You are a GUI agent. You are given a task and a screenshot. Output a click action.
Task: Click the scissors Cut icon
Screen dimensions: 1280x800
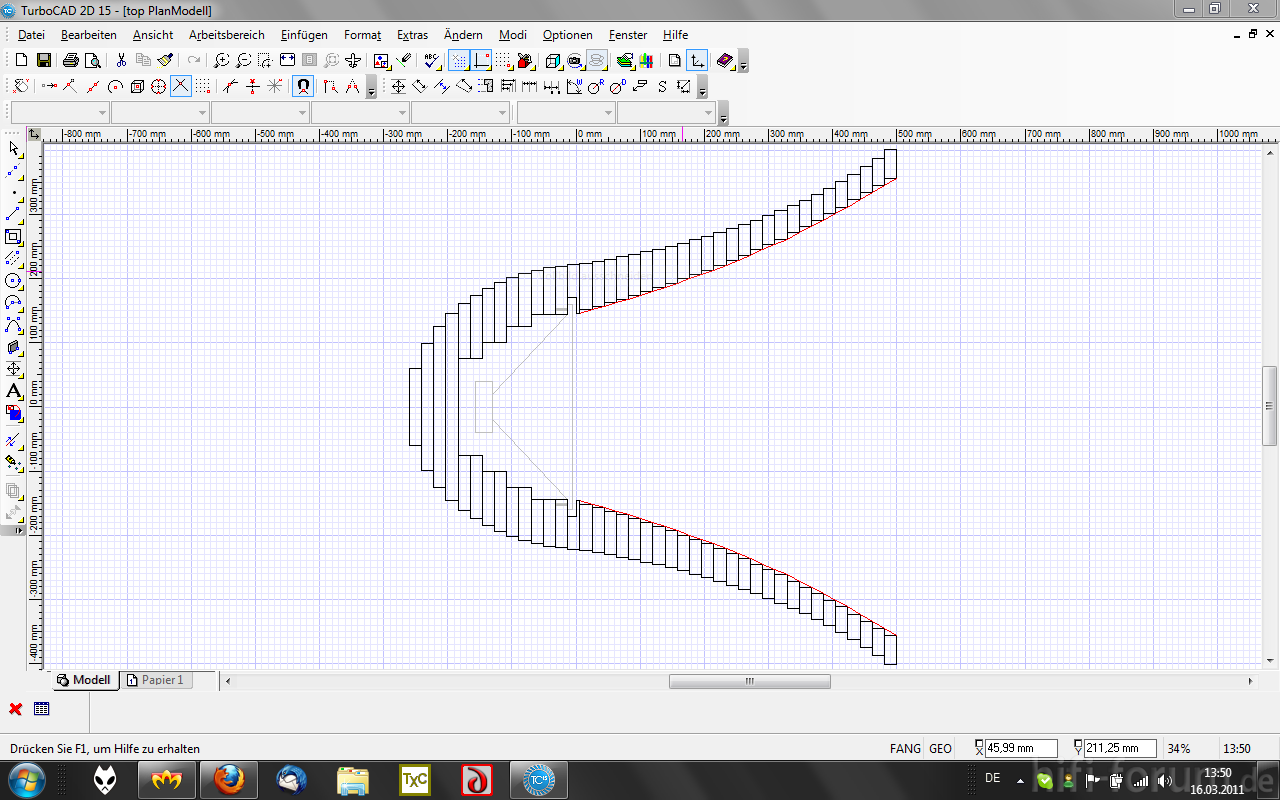coord(121,61)
